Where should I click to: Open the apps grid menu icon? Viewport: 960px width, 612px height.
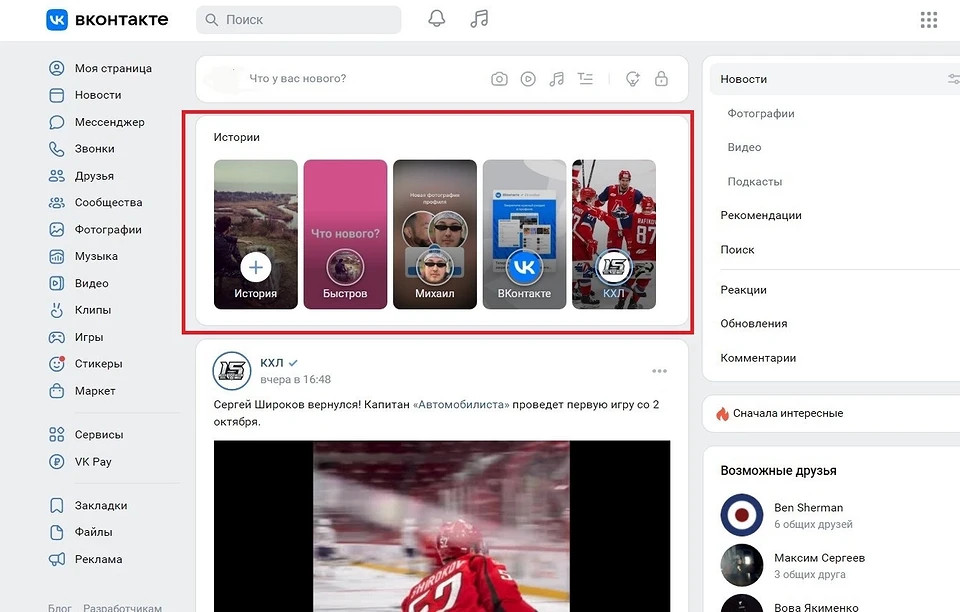pos(928,20)
